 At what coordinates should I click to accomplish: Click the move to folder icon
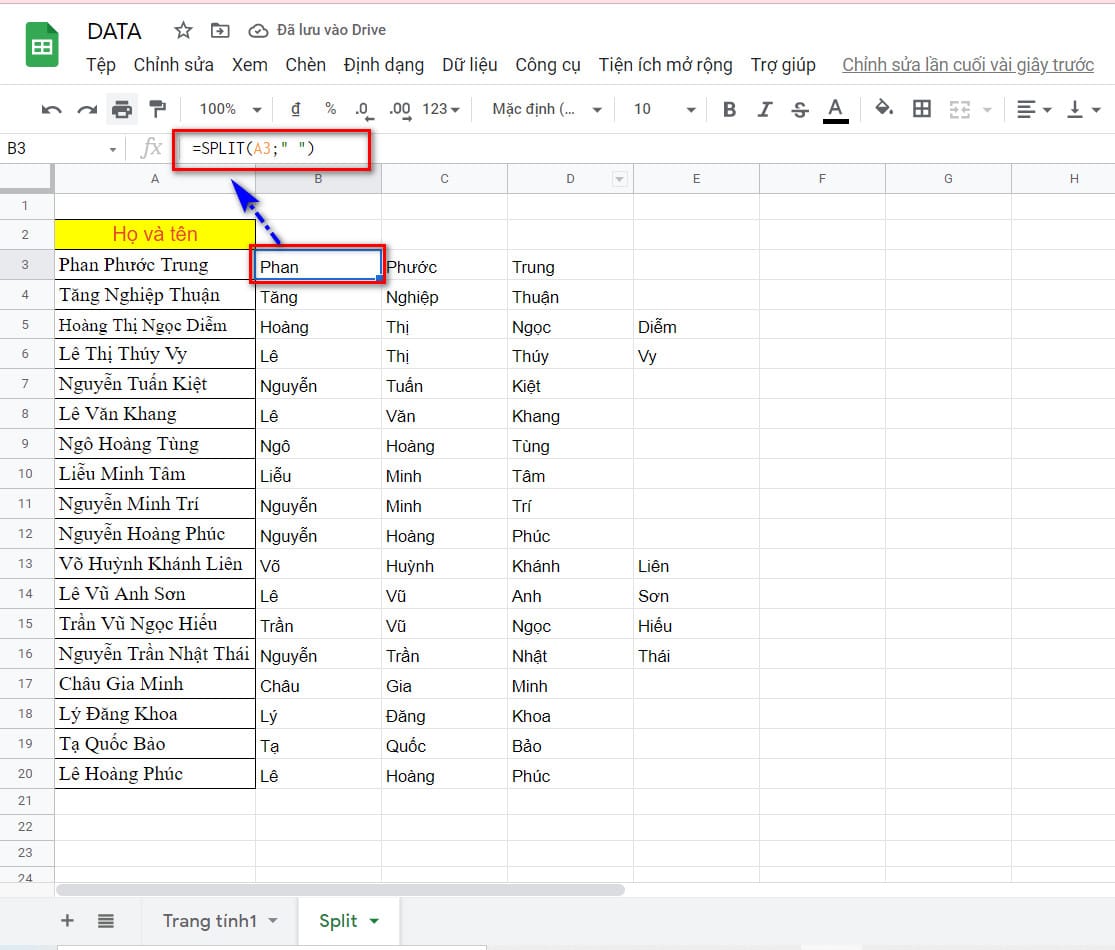[220, 31]
